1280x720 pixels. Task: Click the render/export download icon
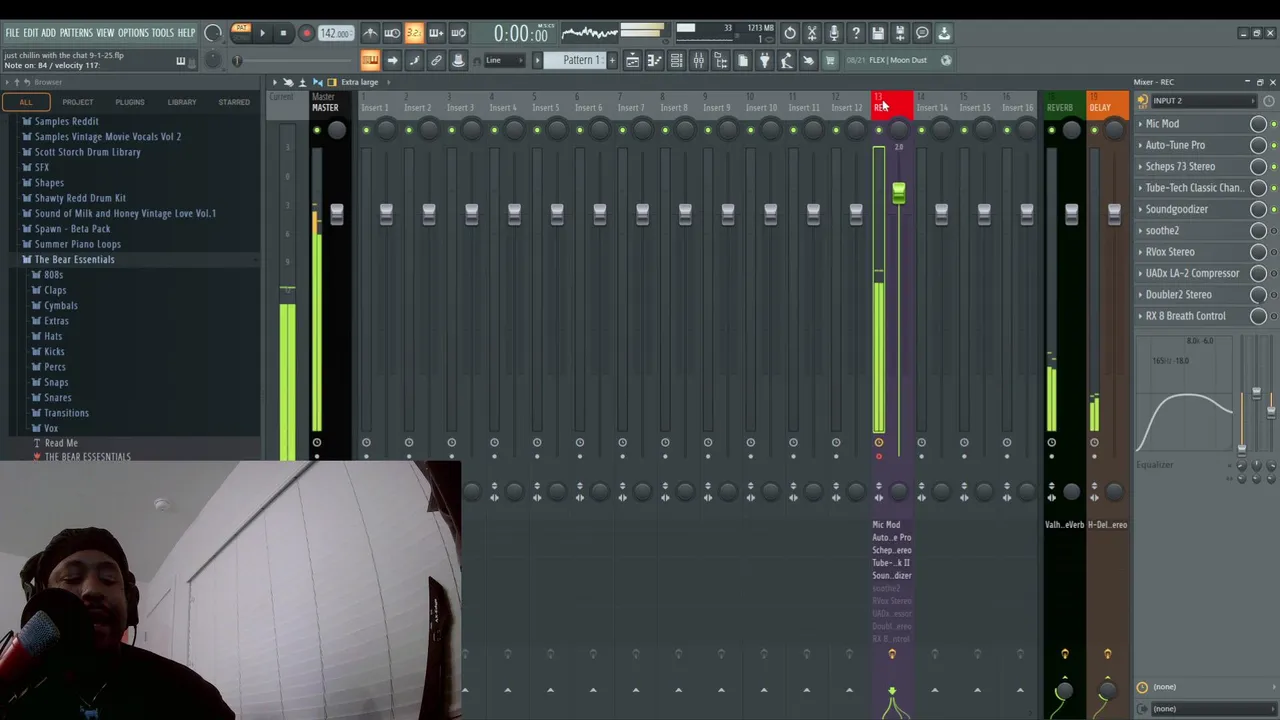coord(944,33)
